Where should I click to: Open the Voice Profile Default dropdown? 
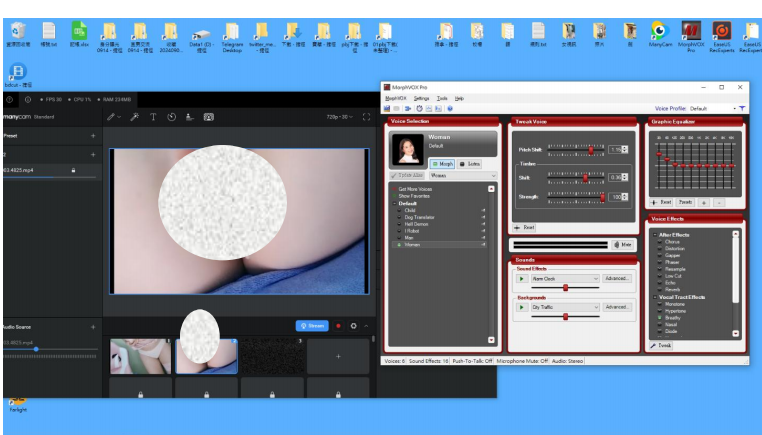click(712, 108)
